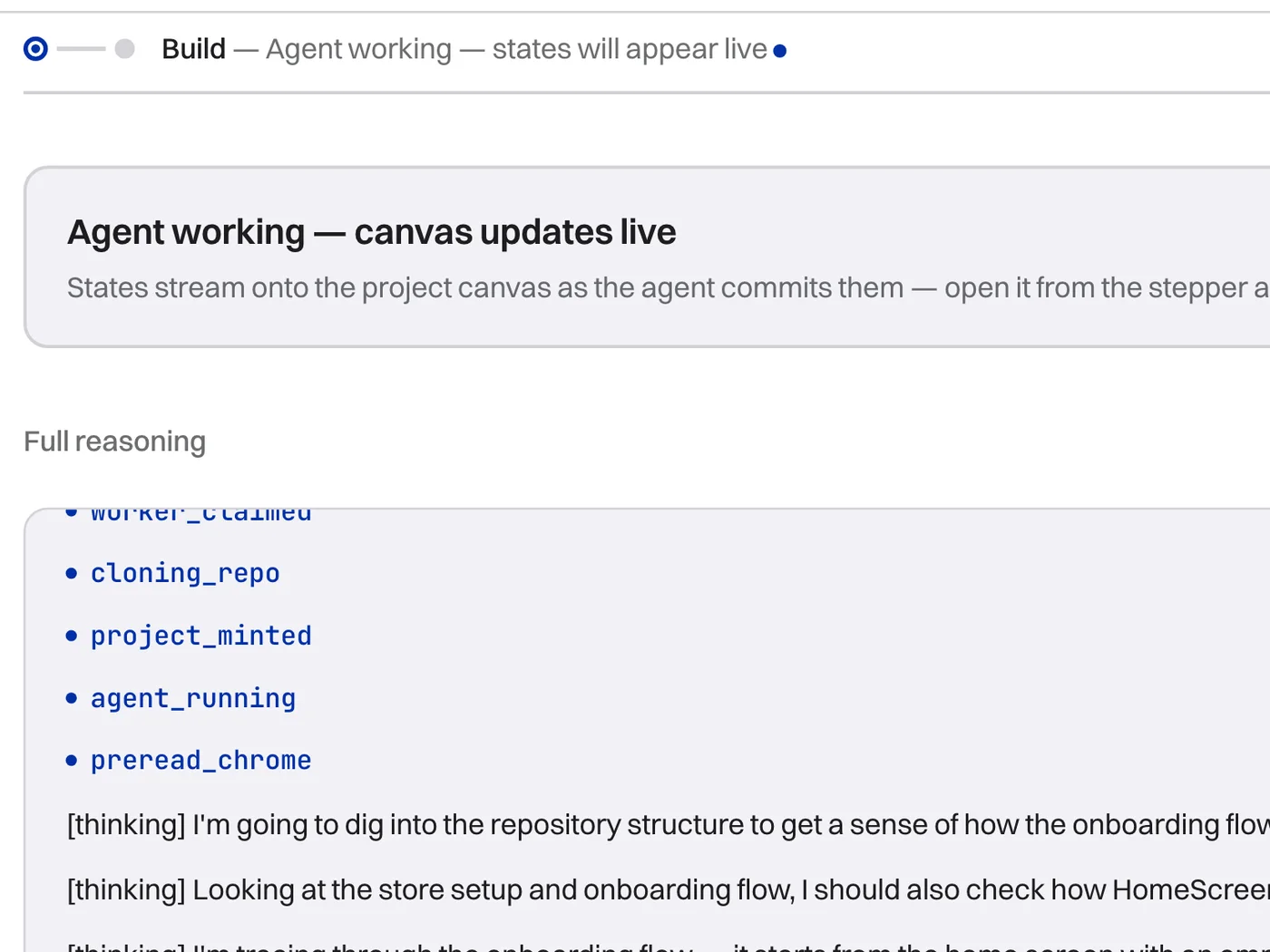Click the 'States stream onto the project canvas' description
Screen dimensions: 1270x952
pyautogui.click(x=669, y=288)
